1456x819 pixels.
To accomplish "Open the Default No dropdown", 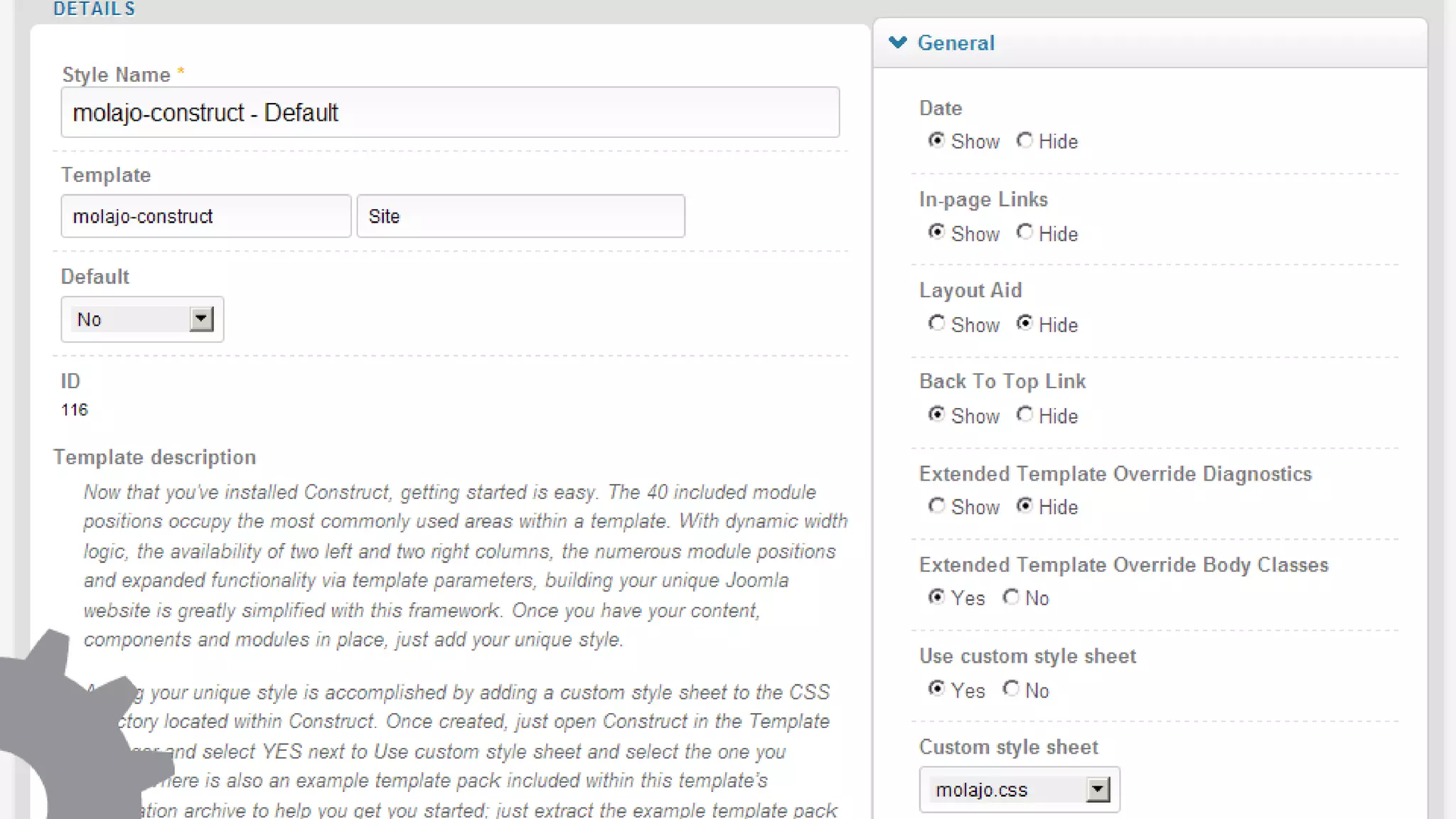I will (x=142, y=319).
